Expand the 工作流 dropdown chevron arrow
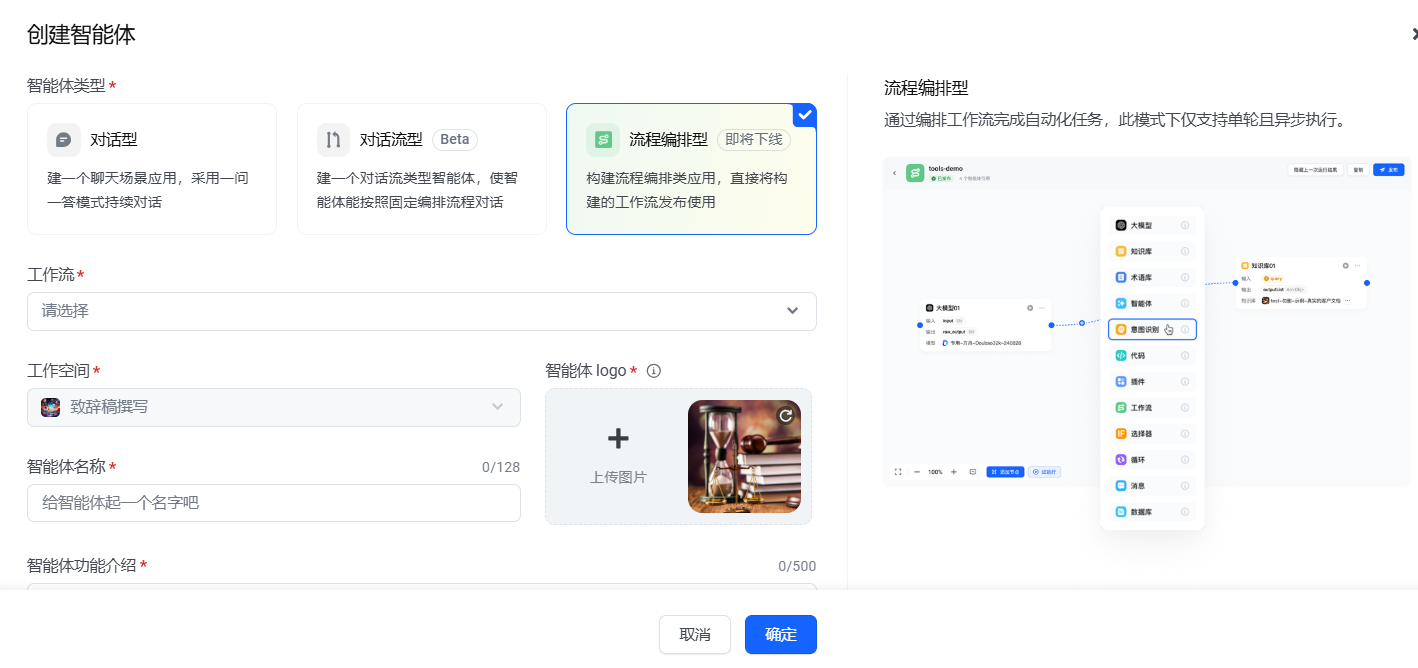 792,311
